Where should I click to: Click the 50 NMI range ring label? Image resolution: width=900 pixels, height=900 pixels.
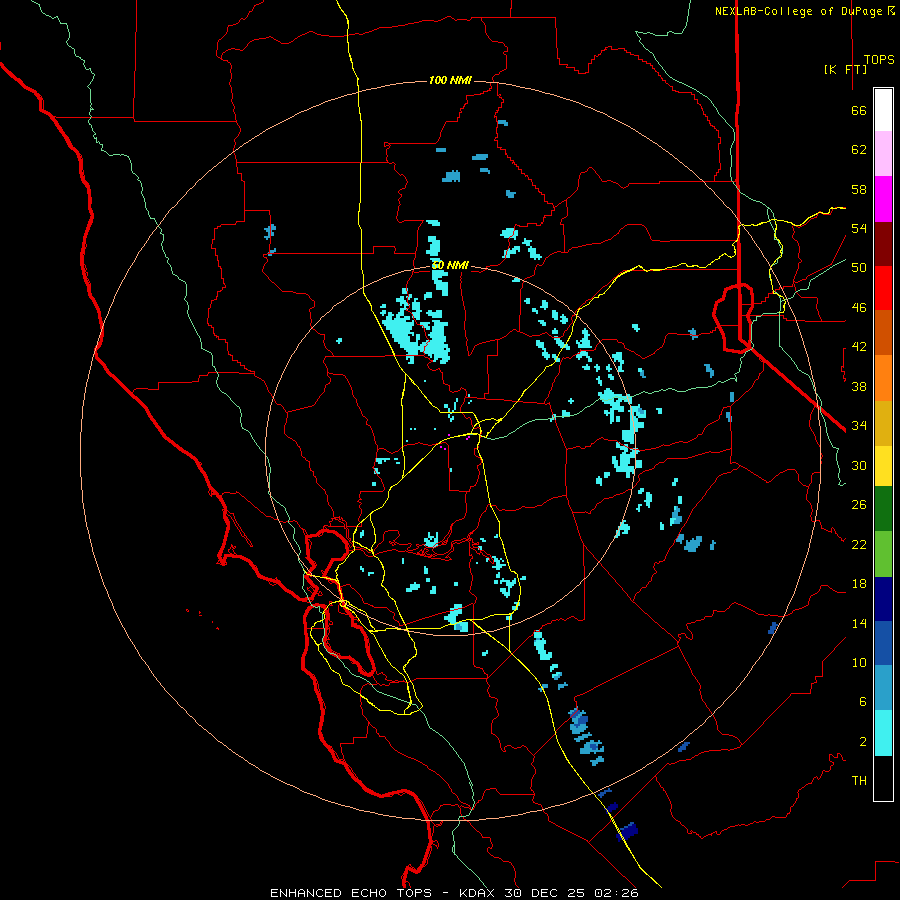pyautogui.click(x=450, y=265)
